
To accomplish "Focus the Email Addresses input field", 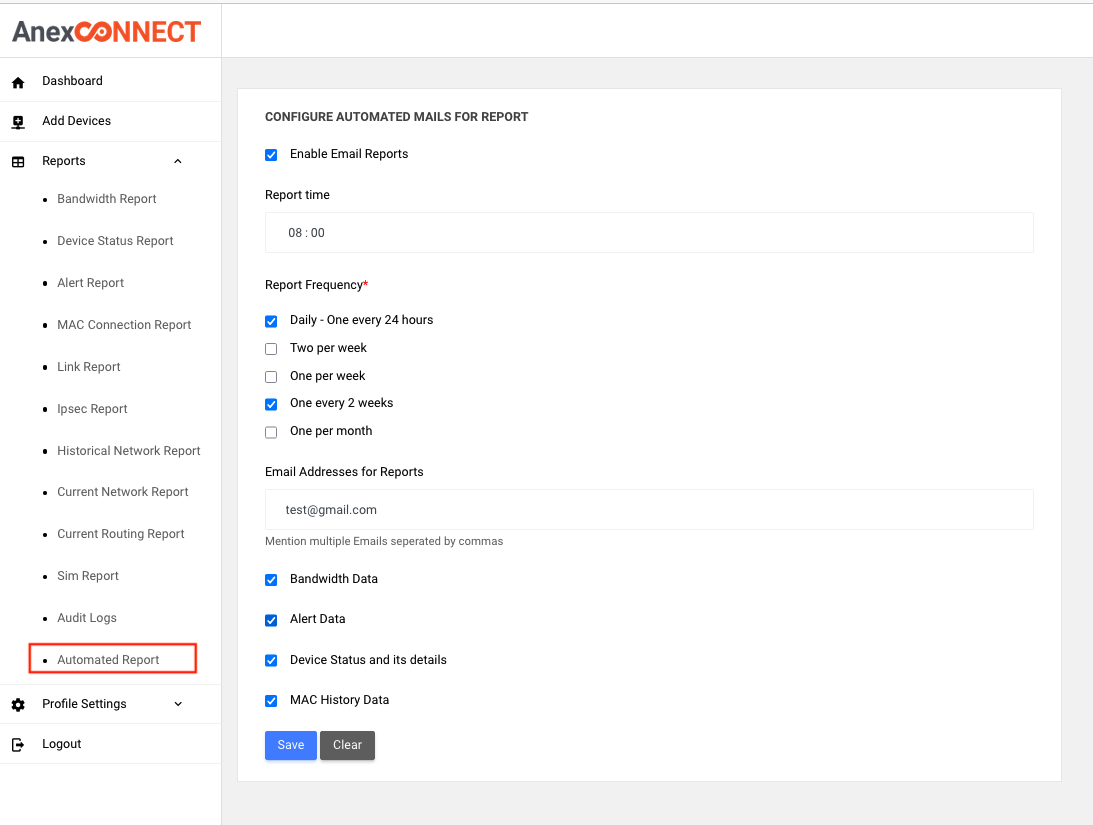I will coord(648,510).
